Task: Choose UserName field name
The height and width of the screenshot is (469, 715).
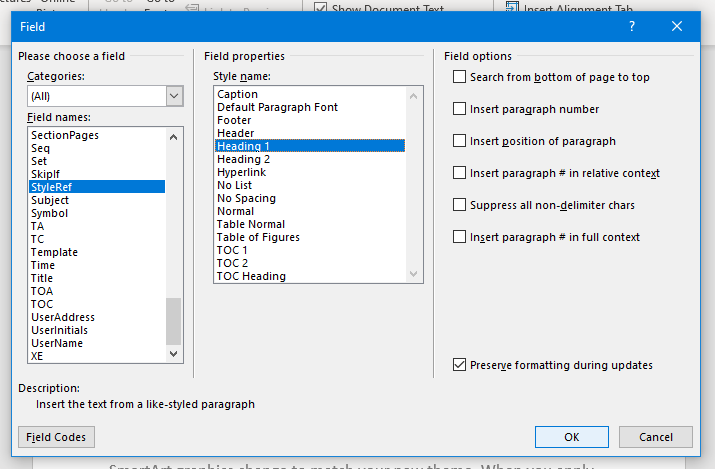Action: tap(57, 343)
